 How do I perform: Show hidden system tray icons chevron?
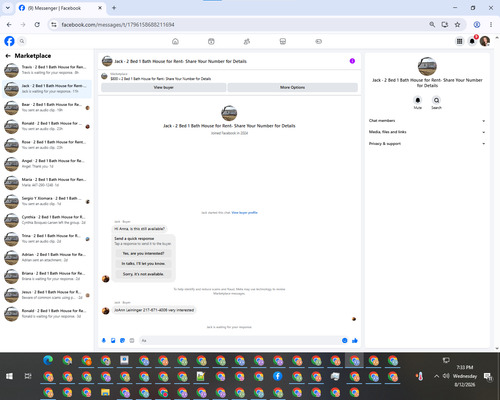click(x=436, y=376)
